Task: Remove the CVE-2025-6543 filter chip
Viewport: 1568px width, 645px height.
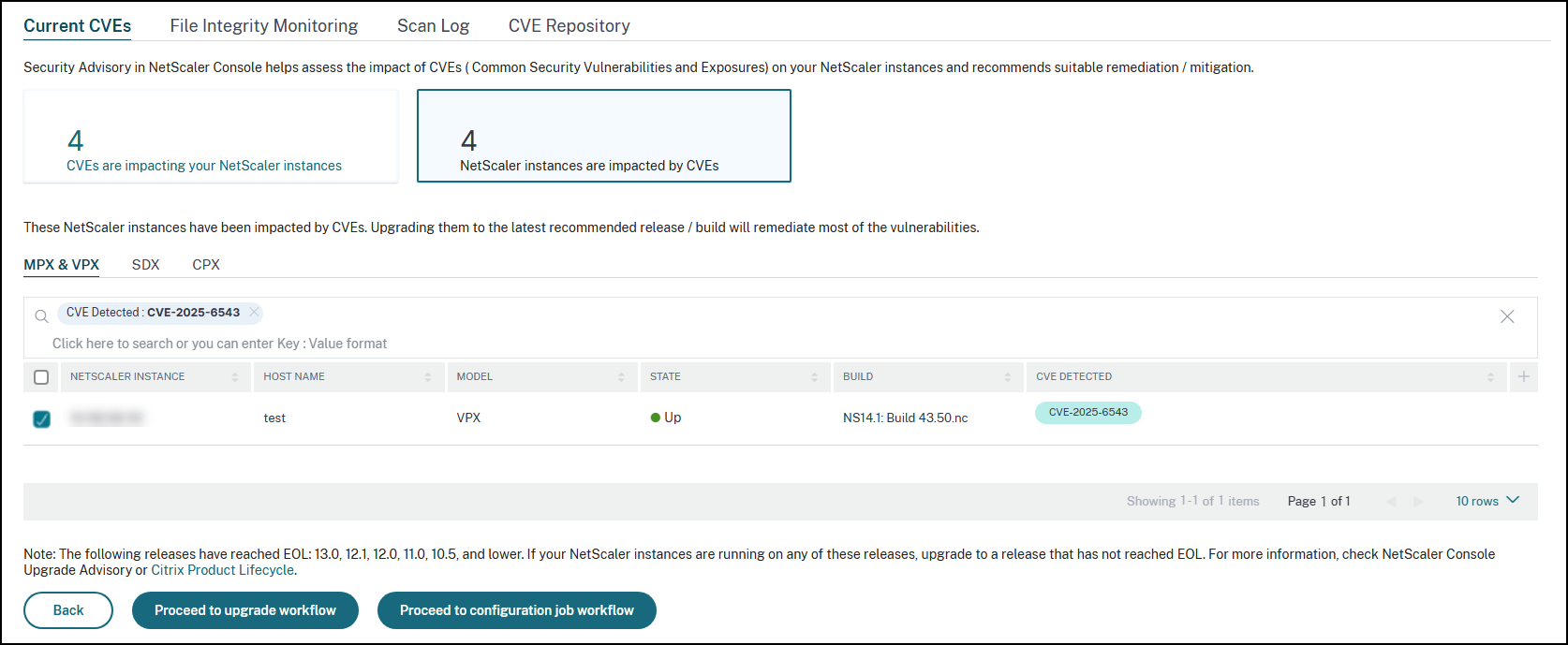Action: (x=254, y=313)
